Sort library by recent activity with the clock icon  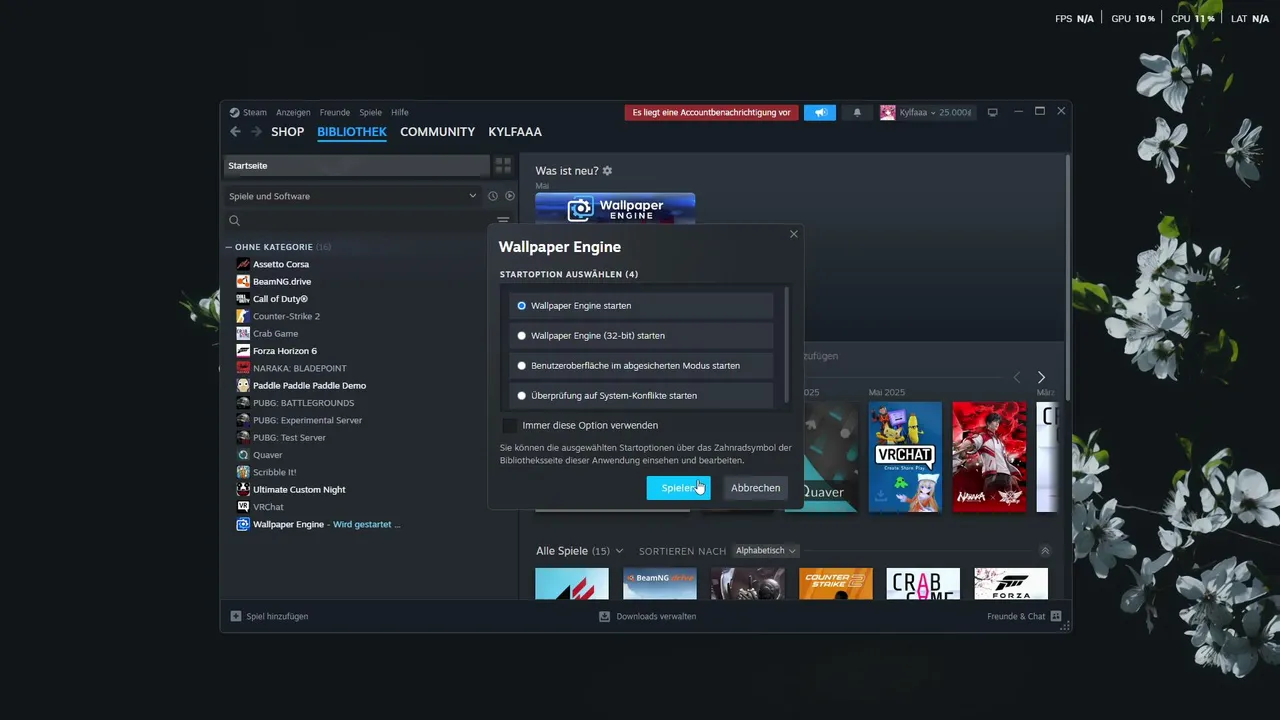click(493, 196)
